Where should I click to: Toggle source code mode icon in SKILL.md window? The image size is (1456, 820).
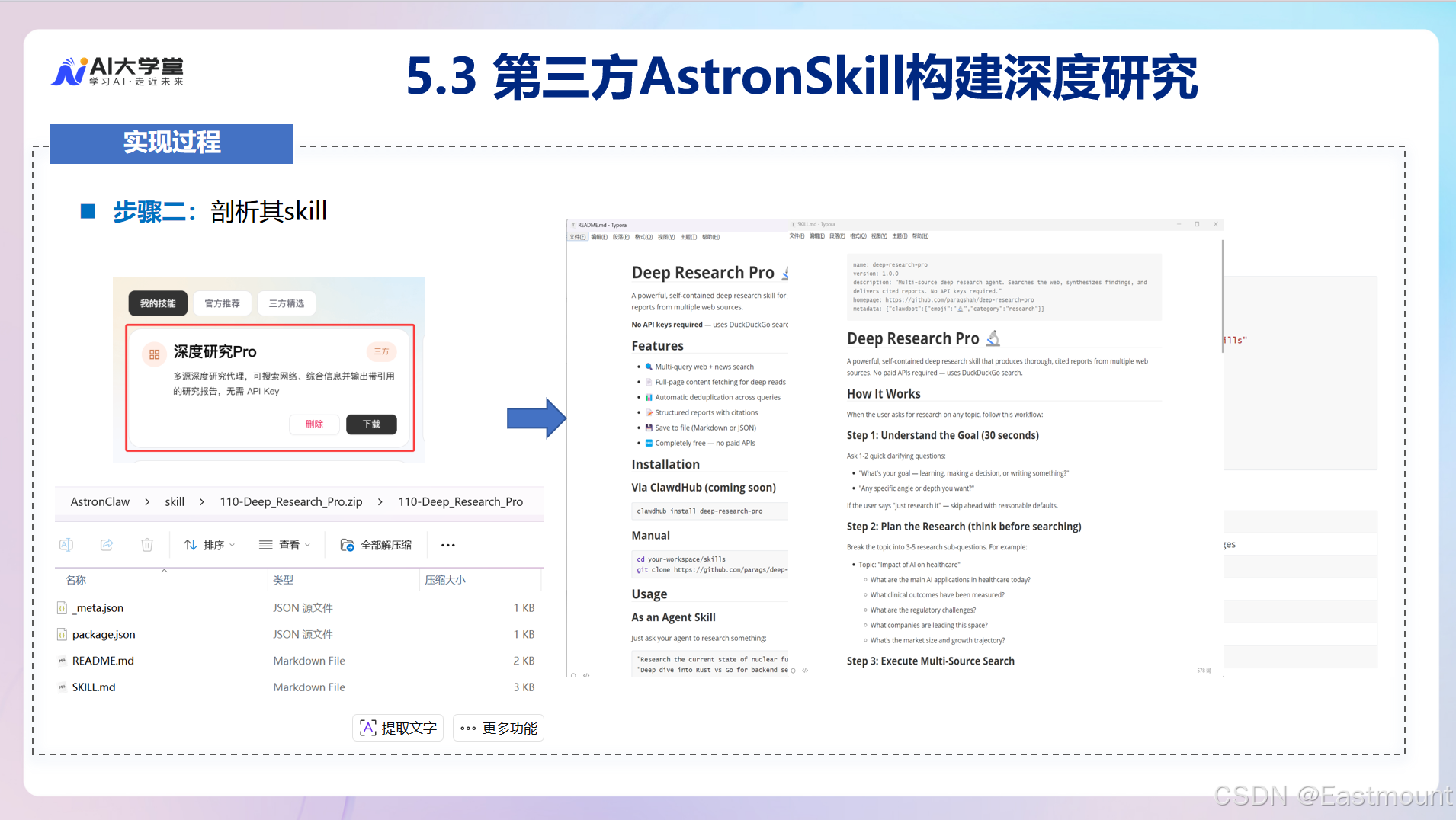coord(805,671)
